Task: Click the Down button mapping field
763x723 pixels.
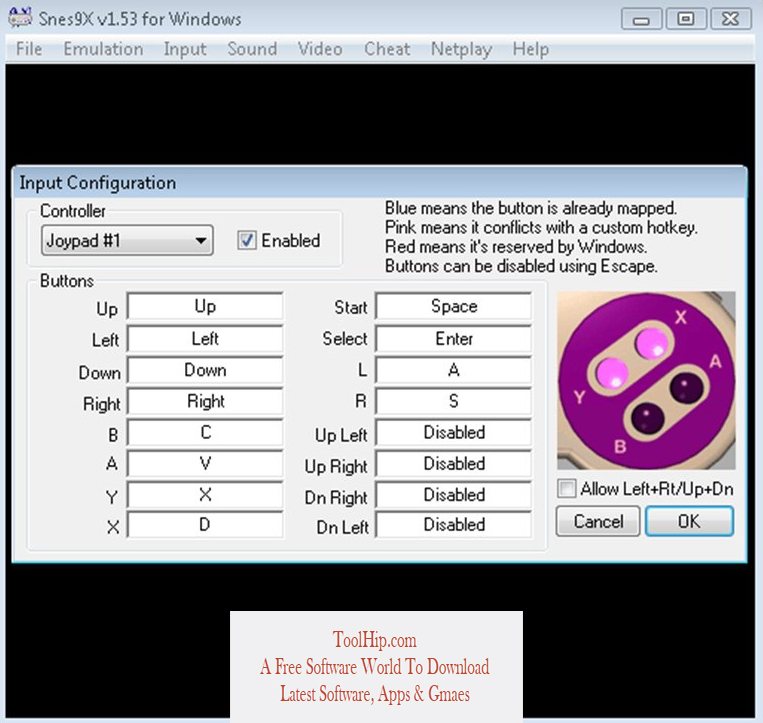Action: pyautogui.click(x=205, y=370)
